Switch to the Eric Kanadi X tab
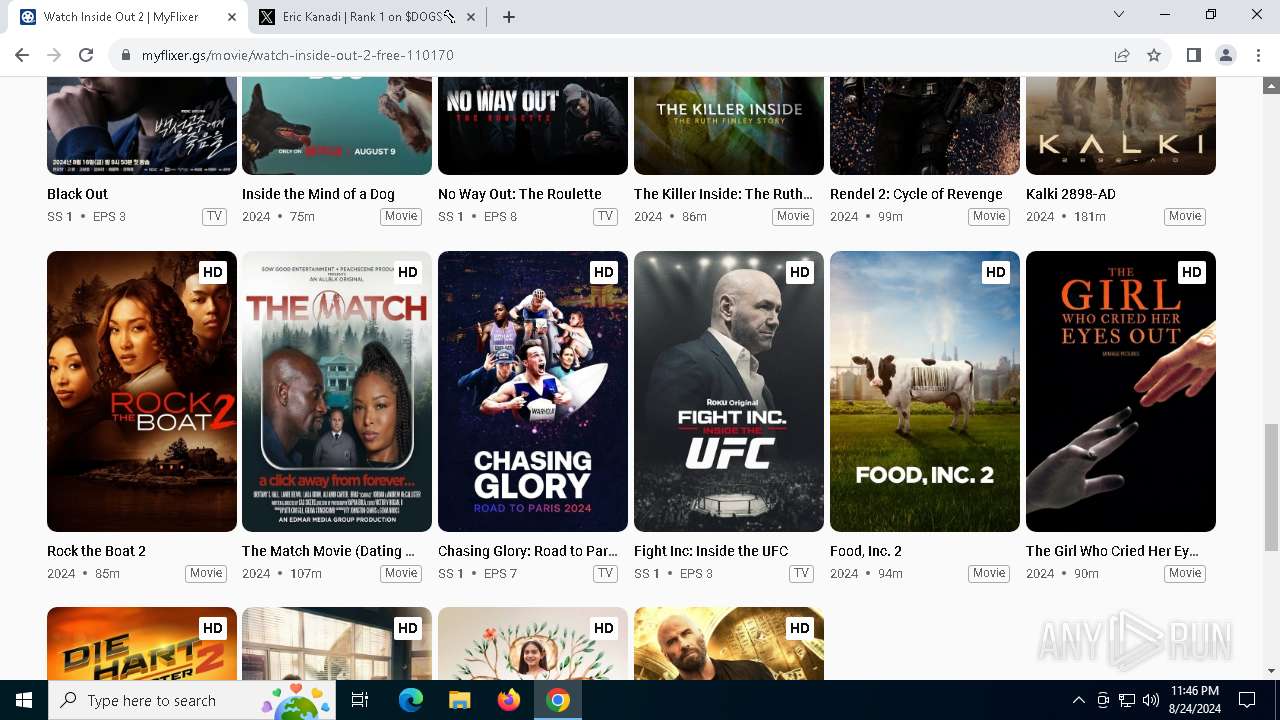 tap(368, 17)
